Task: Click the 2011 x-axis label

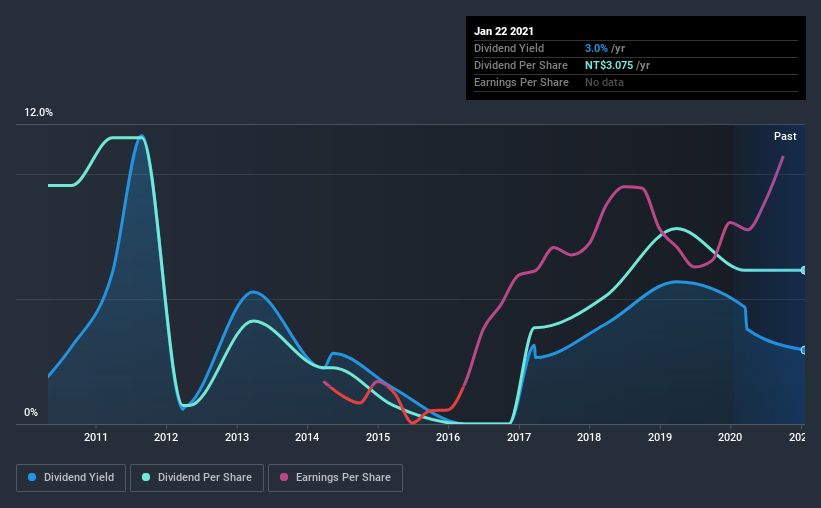Action: pos(95,437)
